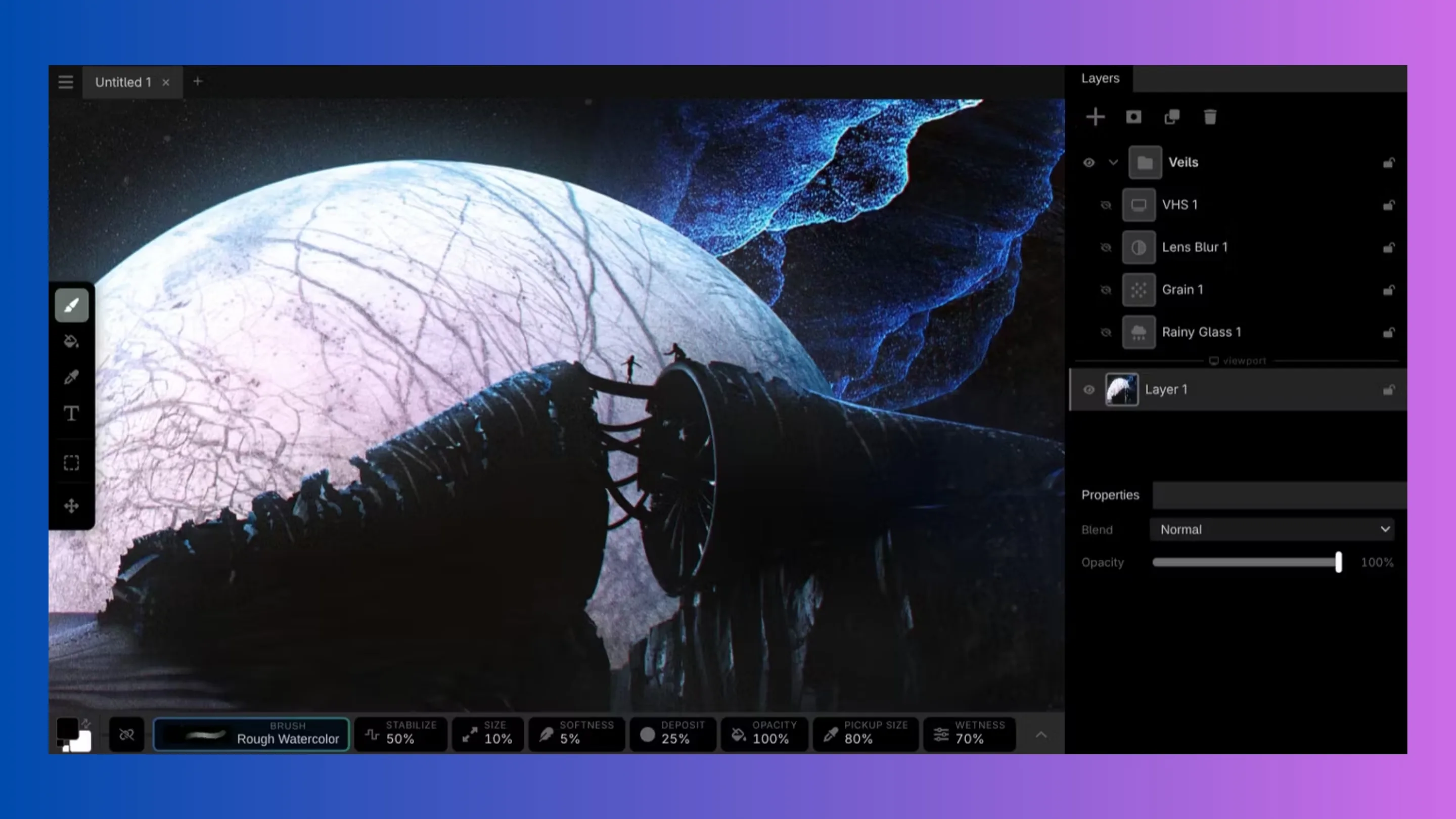Open the Opacity 100% brush setting
The image size is (1456, 819).
point(765,735)
